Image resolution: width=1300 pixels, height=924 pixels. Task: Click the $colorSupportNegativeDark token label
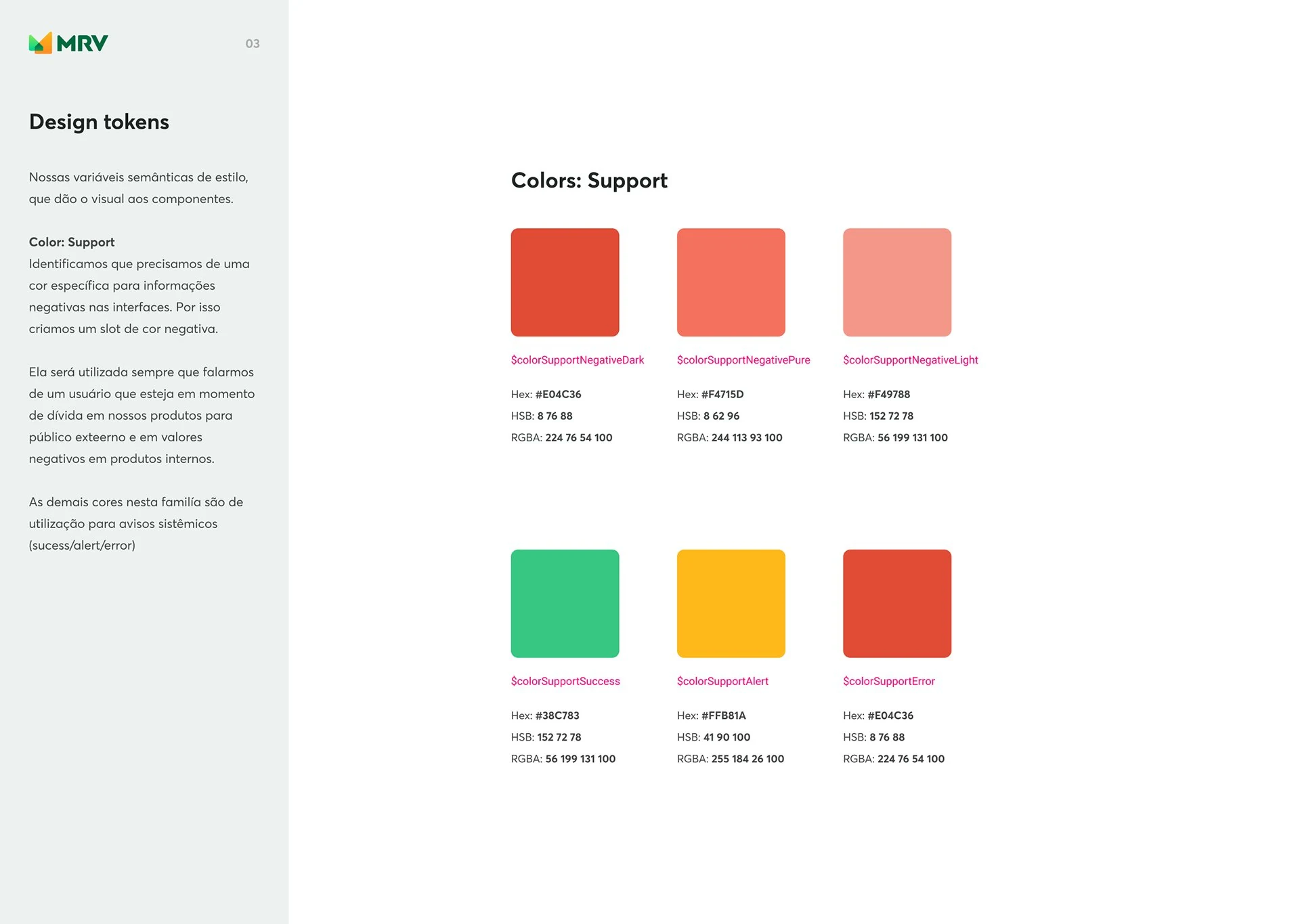coord(577,360)
